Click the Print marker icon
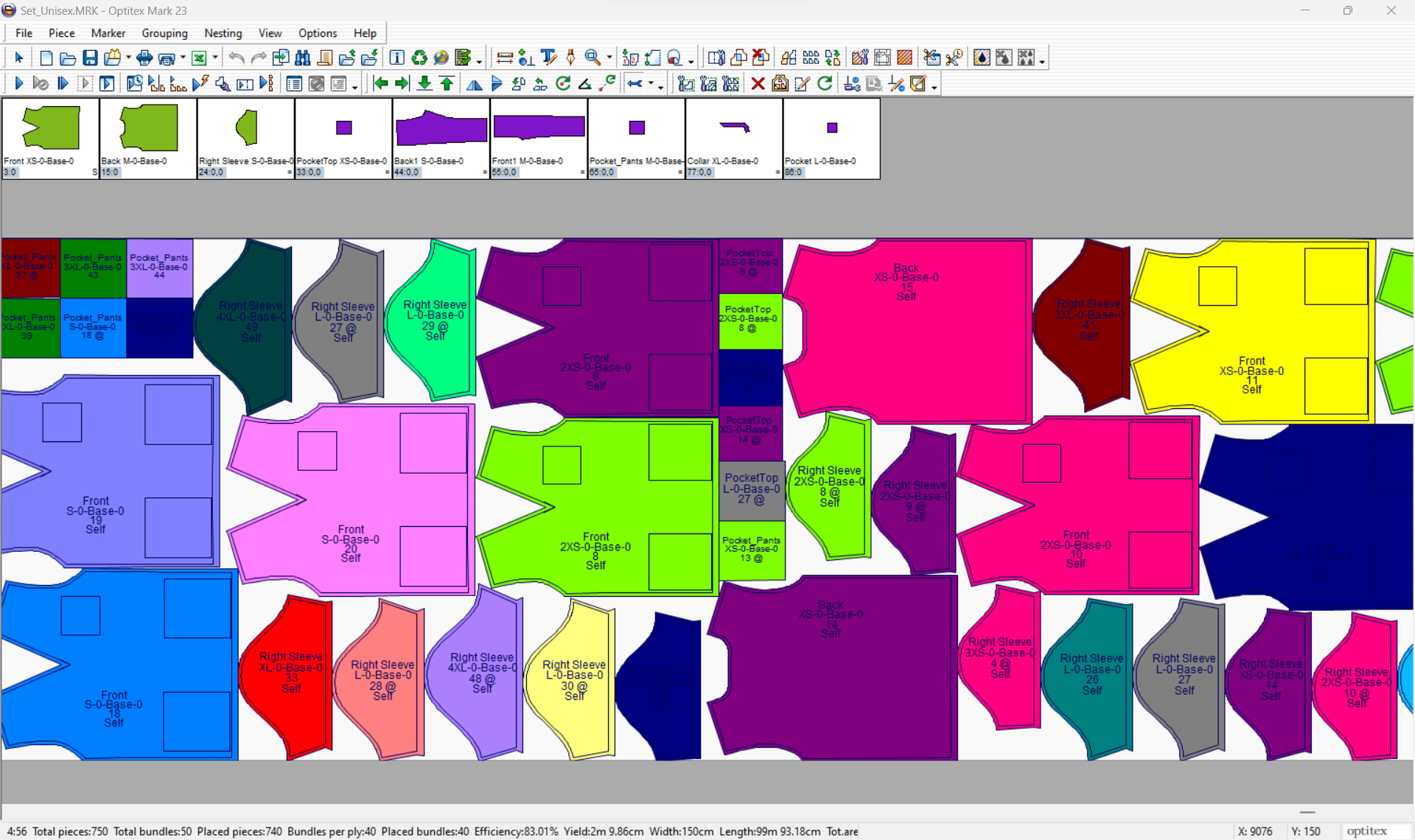Viewport: 1415px width, 840px height. tap(144, 58)
